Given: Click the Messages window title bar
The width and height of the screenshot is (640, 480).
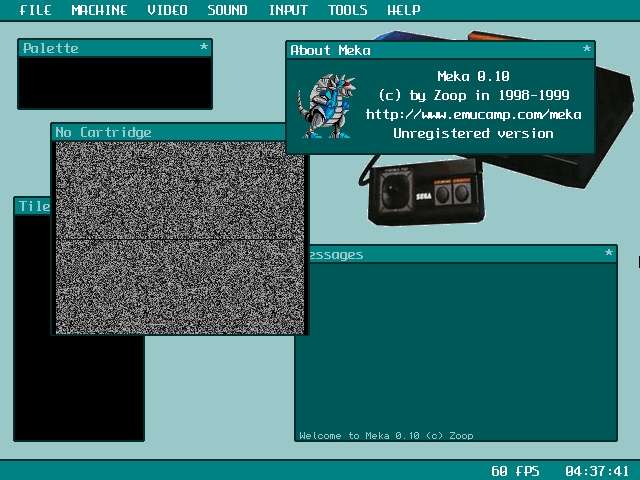Looking at the screenshot, I should 461,254.
